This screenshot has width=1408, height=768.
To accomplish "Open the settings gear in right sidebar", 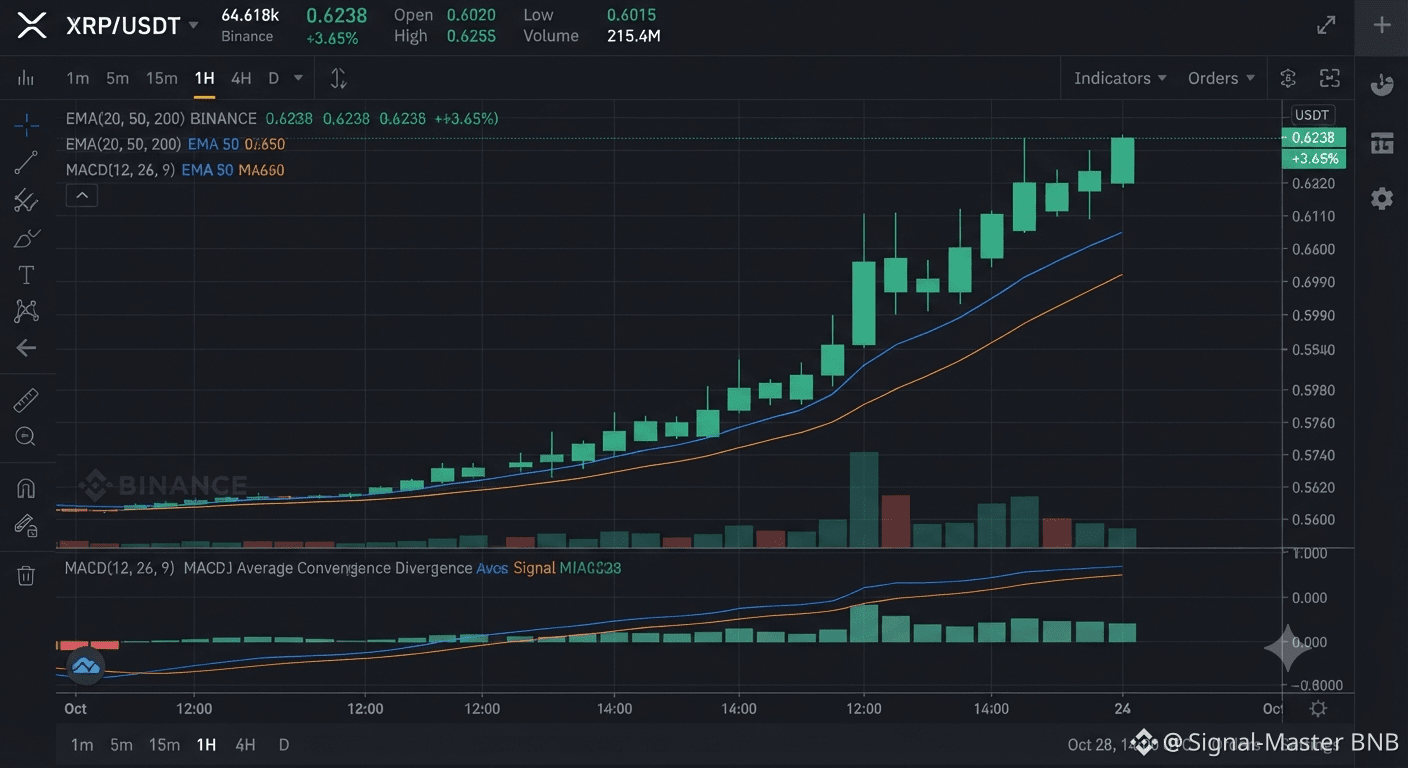I will pos(1382,198).
